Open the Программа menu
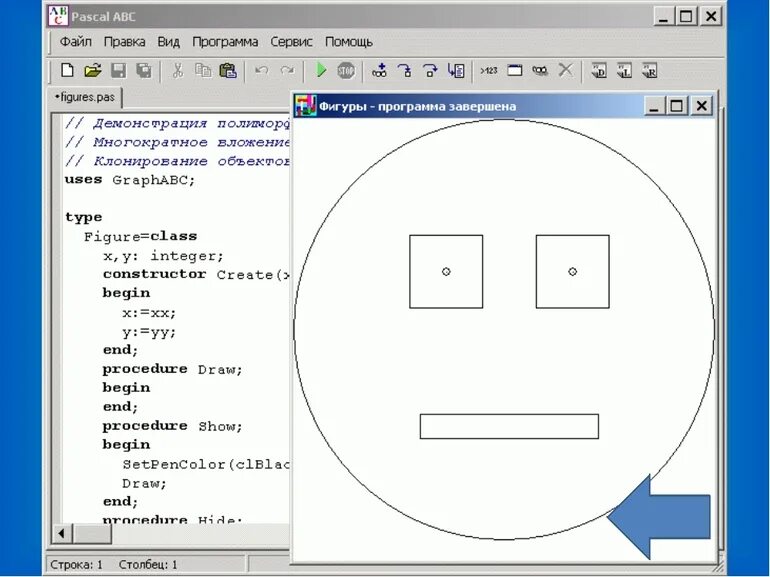 pyautogui.click(x=225, y=42)
